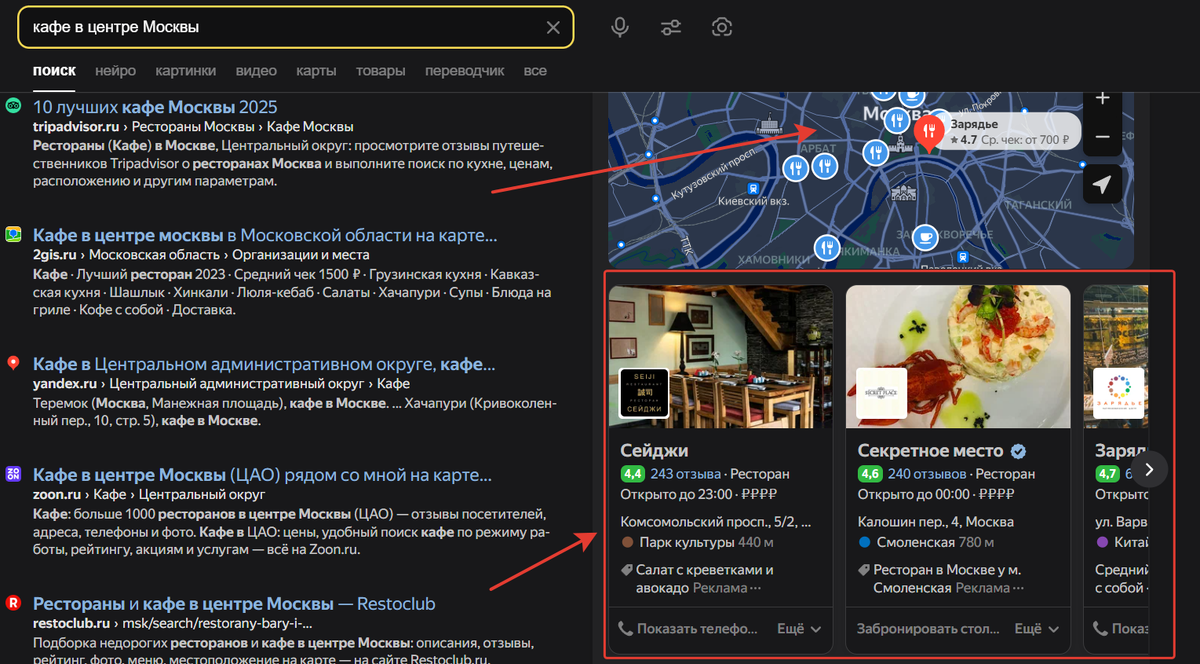Open the «Секретное место» card title
The width and height of the screenshot is (1200, 664).
pyautogui.click(x=930, y=450)
